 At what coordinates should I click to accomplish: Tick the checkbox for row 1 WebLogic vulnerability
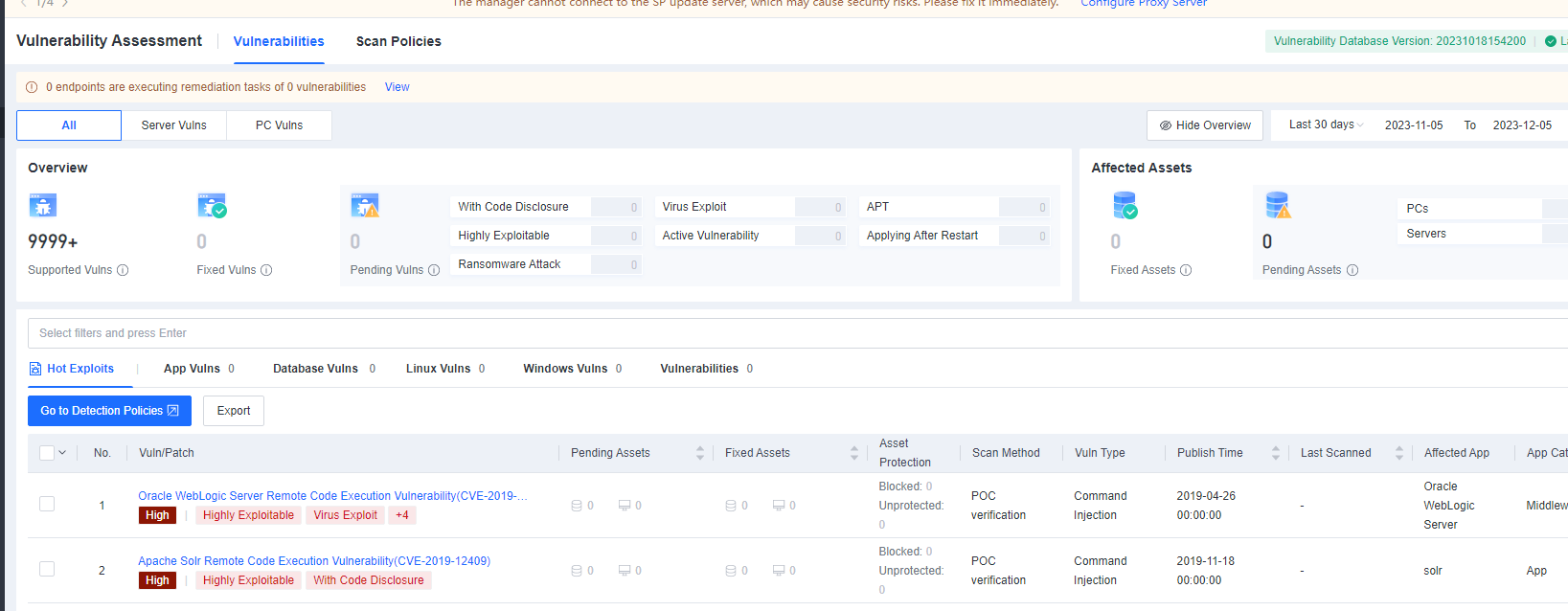click(47, 504)
